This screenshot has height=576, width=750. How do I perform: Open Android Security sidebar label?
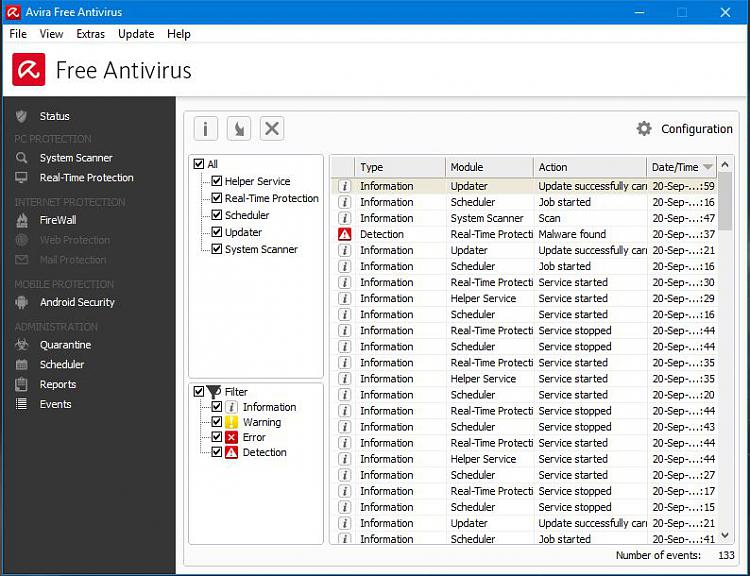click(77, 302)
